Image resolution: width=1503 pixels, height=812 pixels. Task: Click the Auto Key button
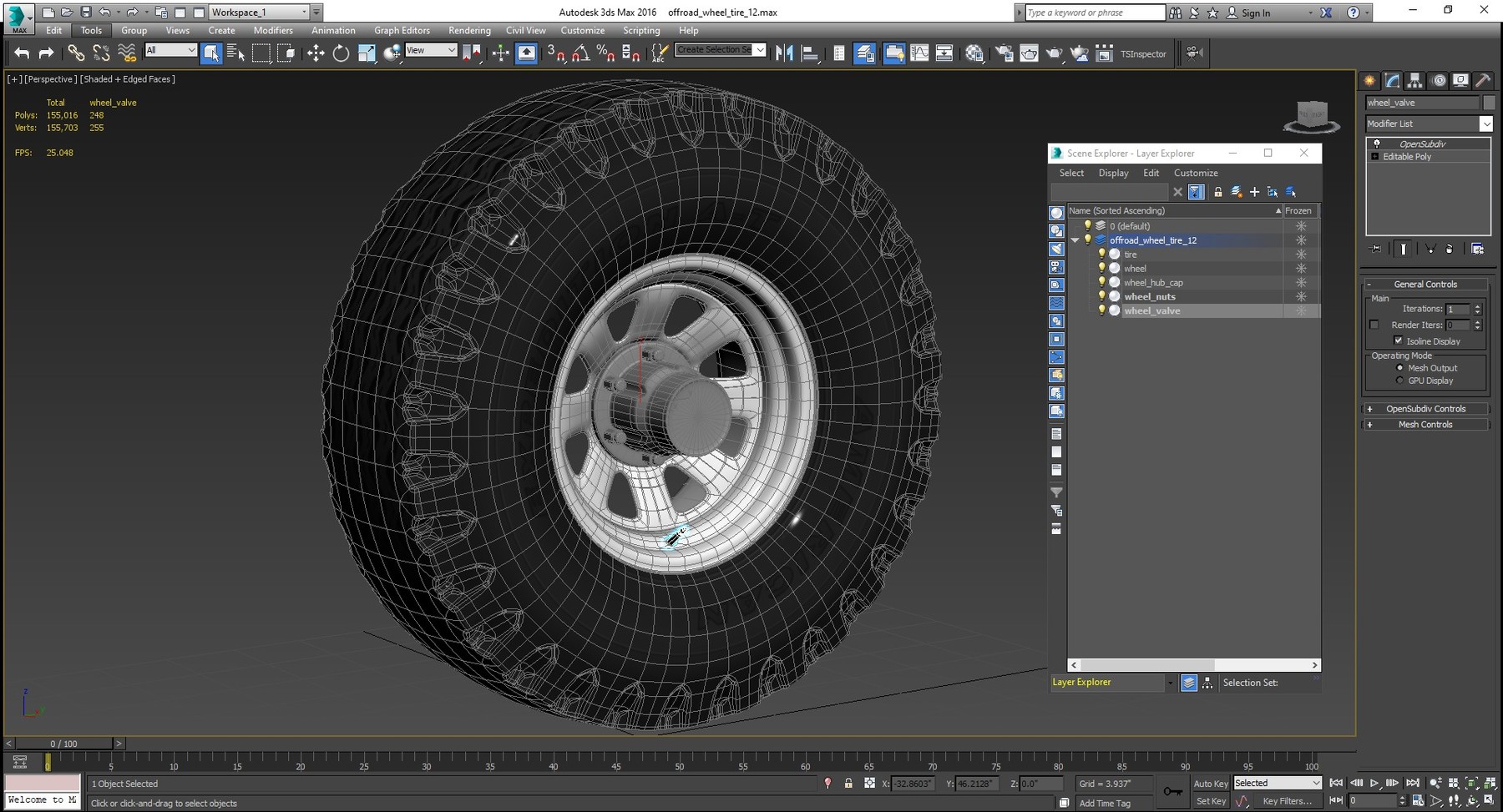[1210, 784]
